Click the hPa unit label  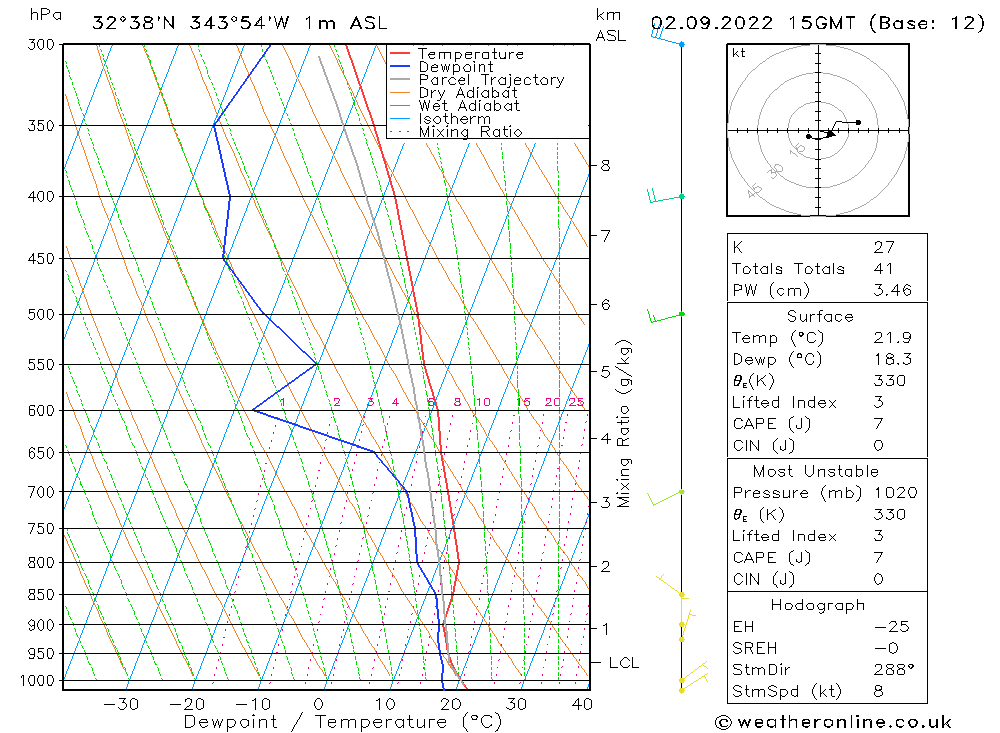(x=45, y=14)
